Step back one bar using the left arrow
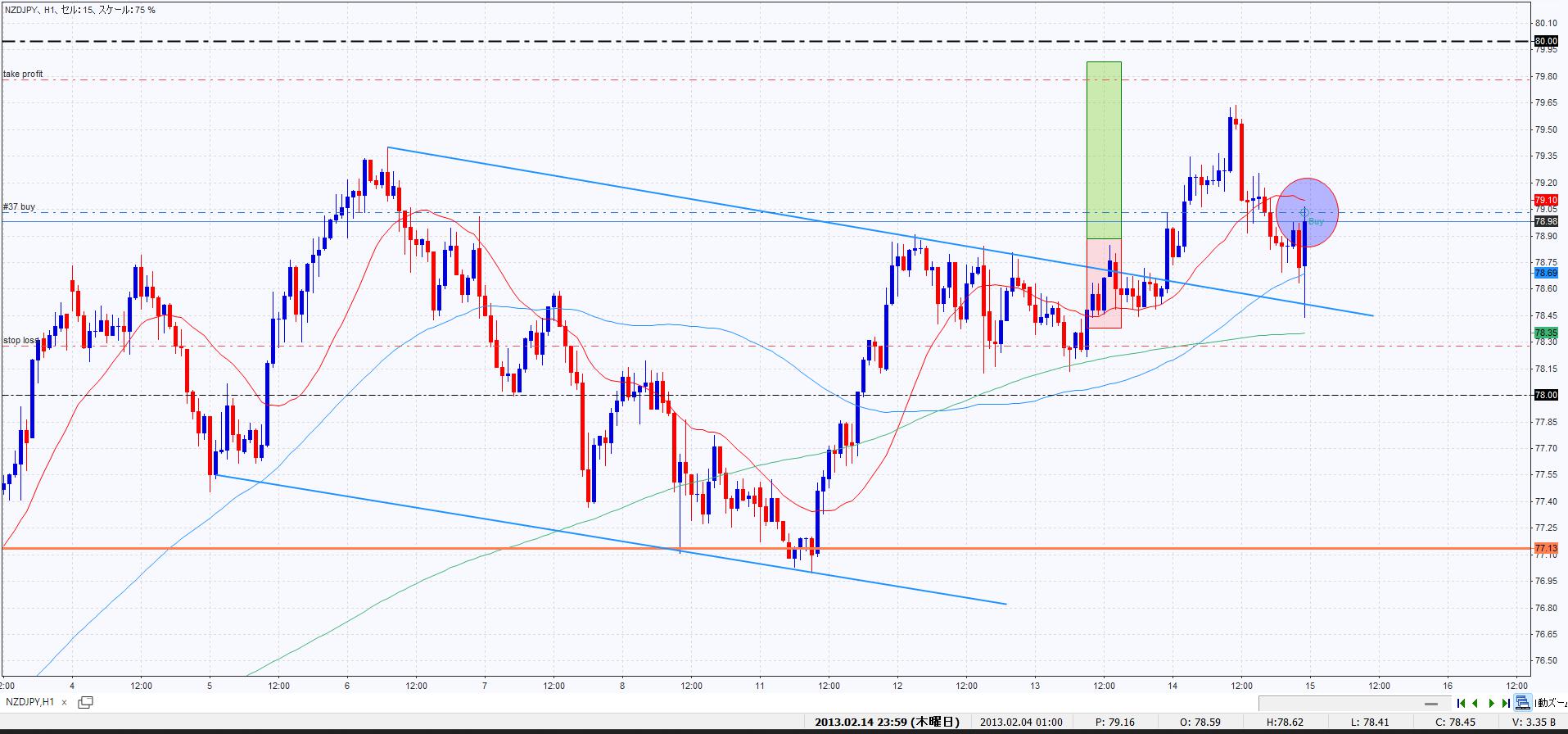 (1475, 703)
